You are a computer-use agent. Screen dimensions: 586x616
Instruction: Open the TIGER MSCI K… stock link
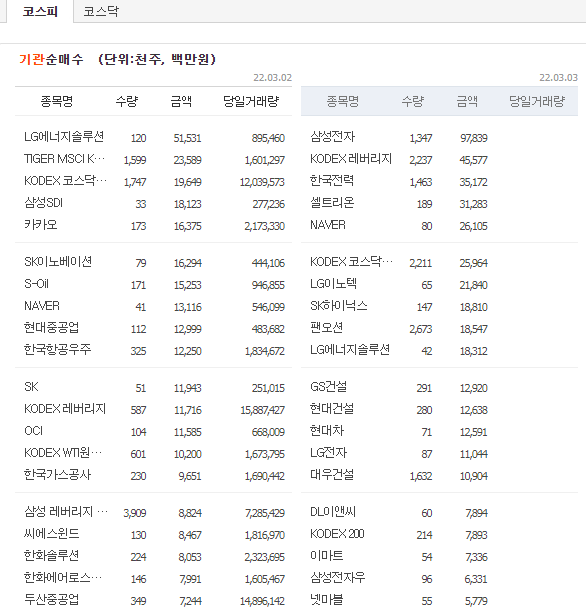click(65, 159)
